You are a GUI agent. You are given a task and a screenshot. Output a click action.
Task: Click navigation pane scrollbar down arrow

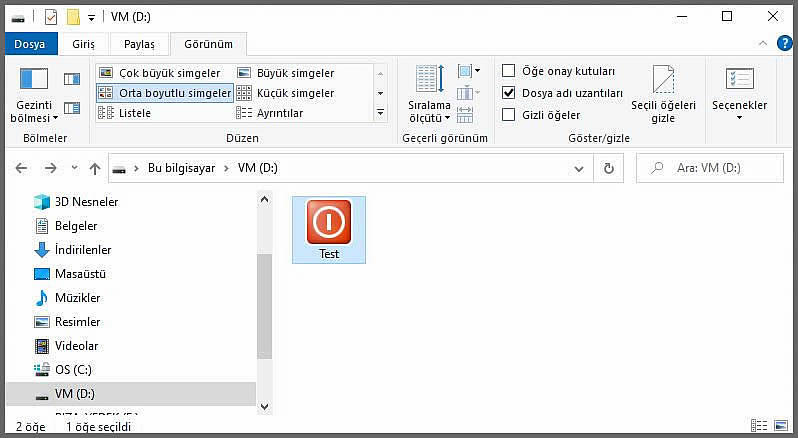tap(264, 406)
